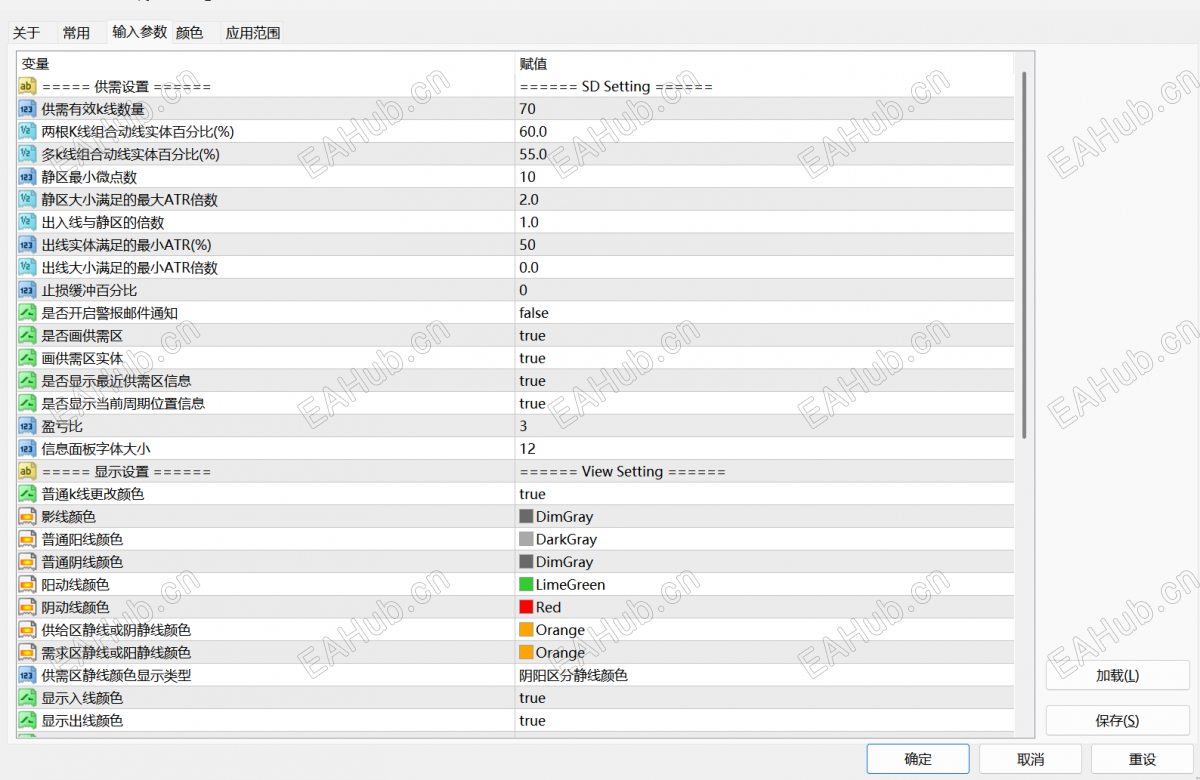Click the bool icon beside 显示入线颜色
Screen dimensions: 1200x780
[x=27, y=698]
